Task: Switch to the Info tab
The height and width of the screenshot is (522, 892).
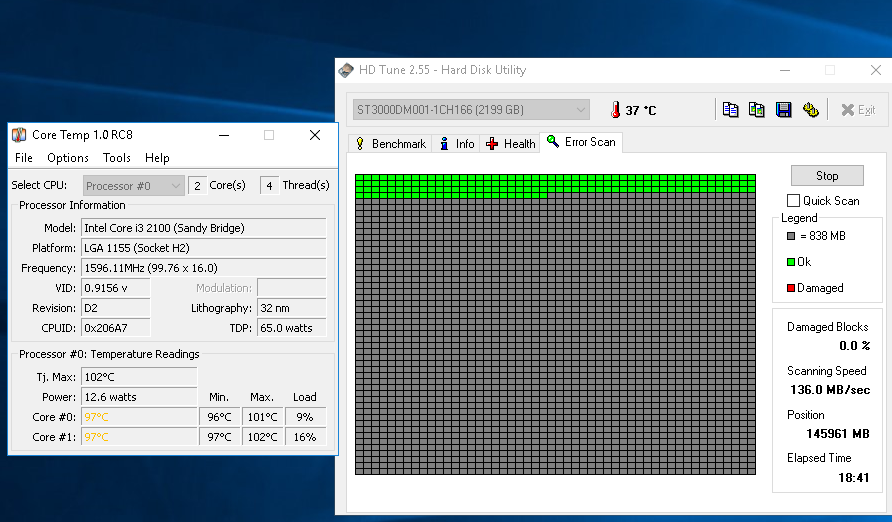Action: 456,144
